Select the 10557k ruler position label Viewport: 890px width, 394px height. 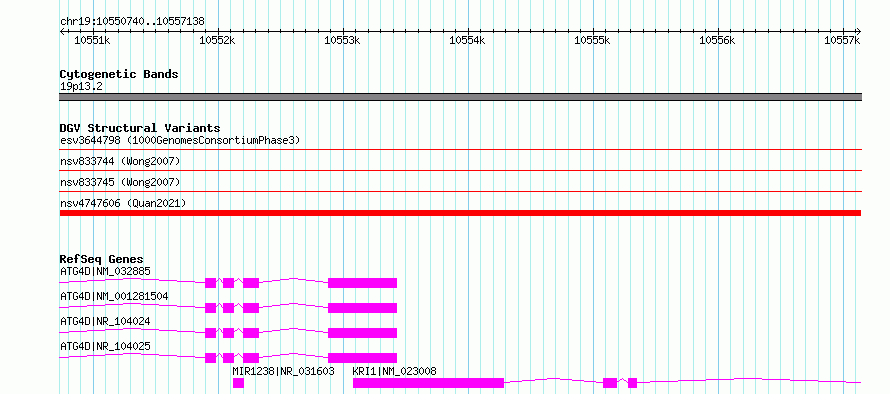coord(842,40)
